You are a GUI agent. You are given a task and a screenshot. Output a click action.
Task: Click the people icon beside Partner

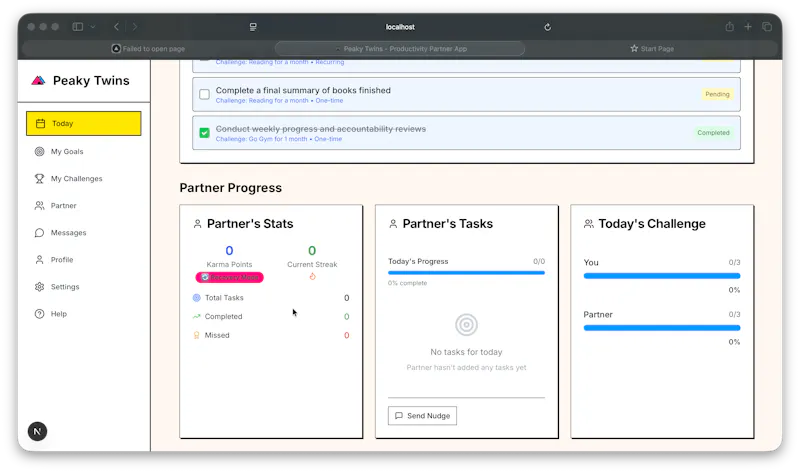point(39,206)
